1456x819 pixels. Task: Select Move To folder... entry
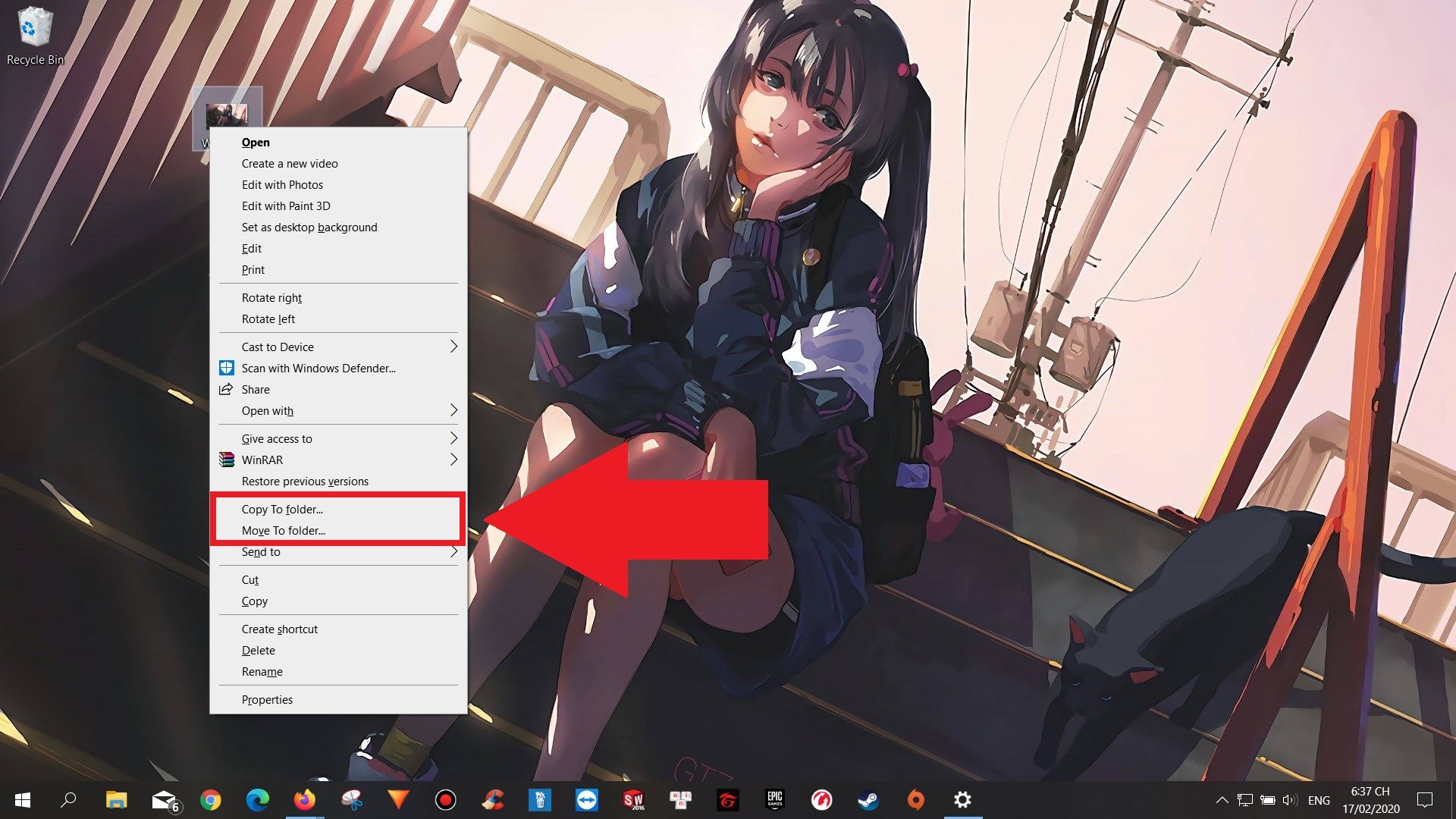tap(283, 531)
